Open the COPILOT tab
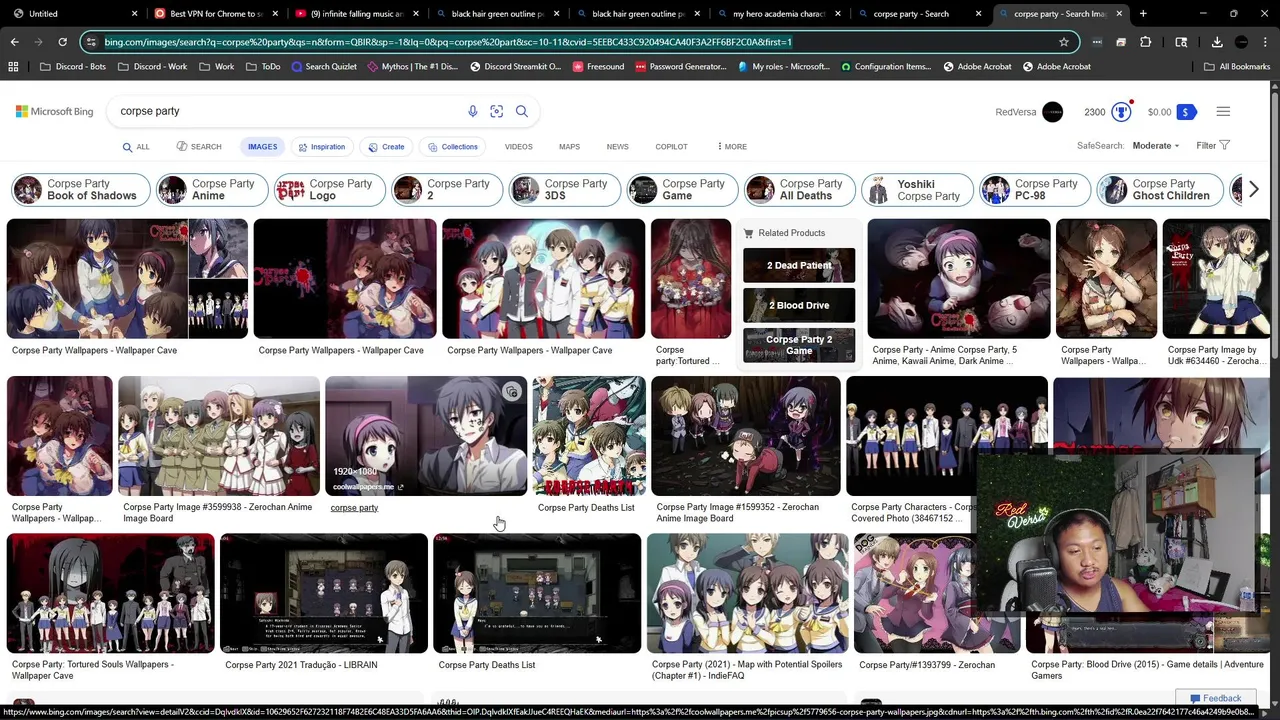 [x=671, y=147]
